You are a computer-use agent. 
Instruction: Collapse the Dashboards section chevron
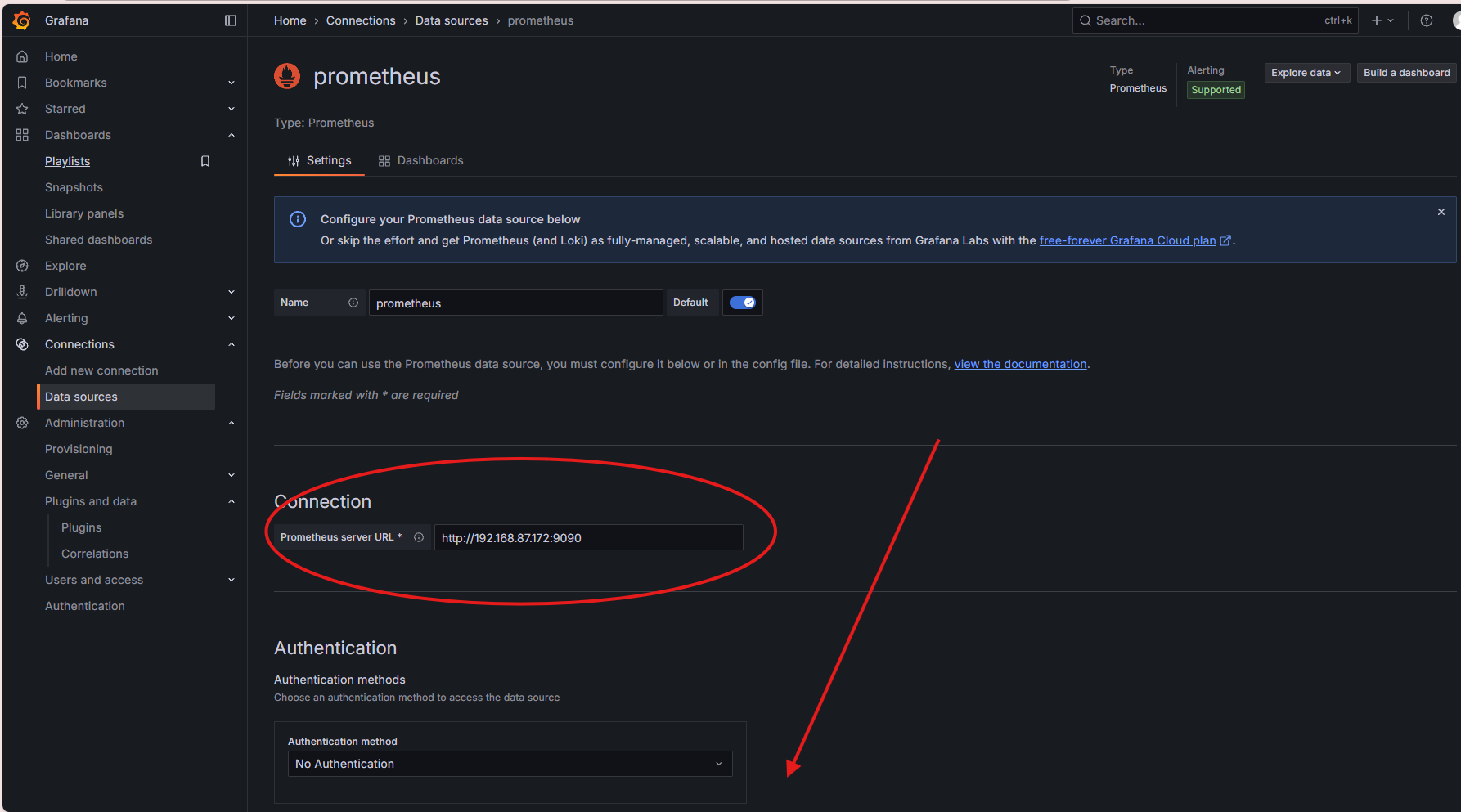232,135
